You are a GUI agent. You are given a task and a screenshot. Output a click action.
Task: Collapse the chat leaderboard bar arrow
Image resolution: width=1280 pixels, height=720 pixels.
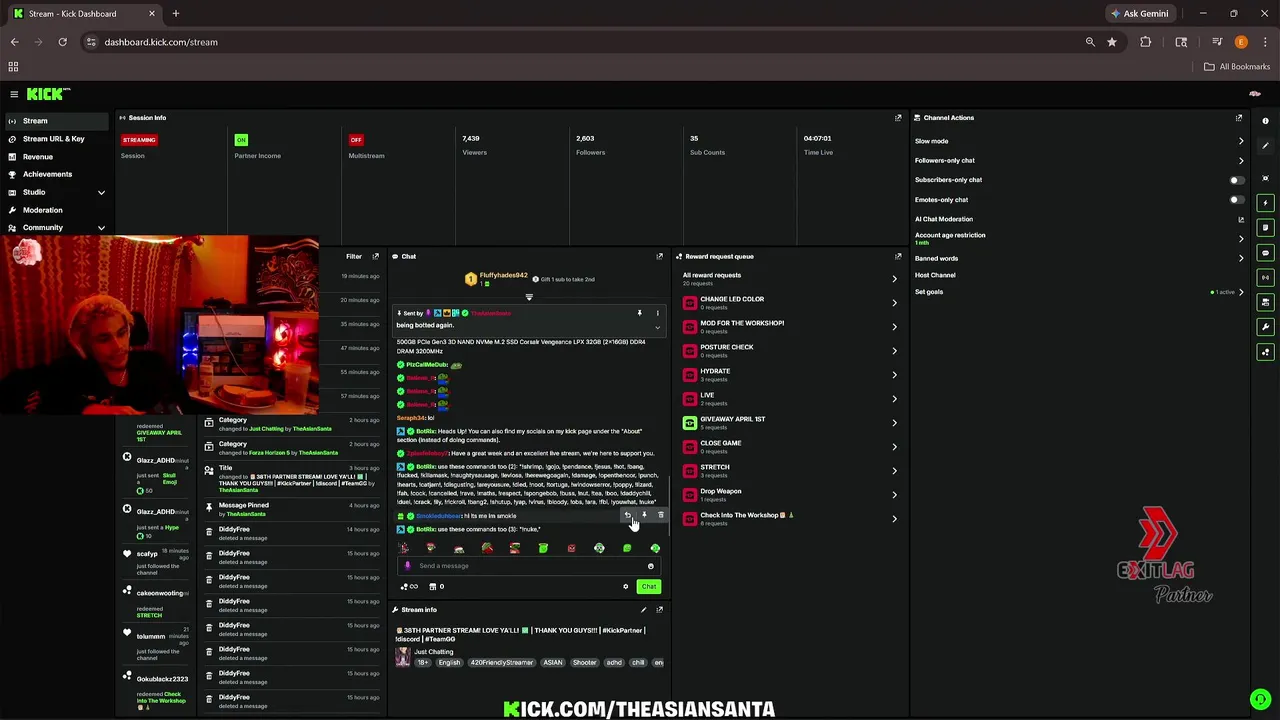click(x=529, y=297)
